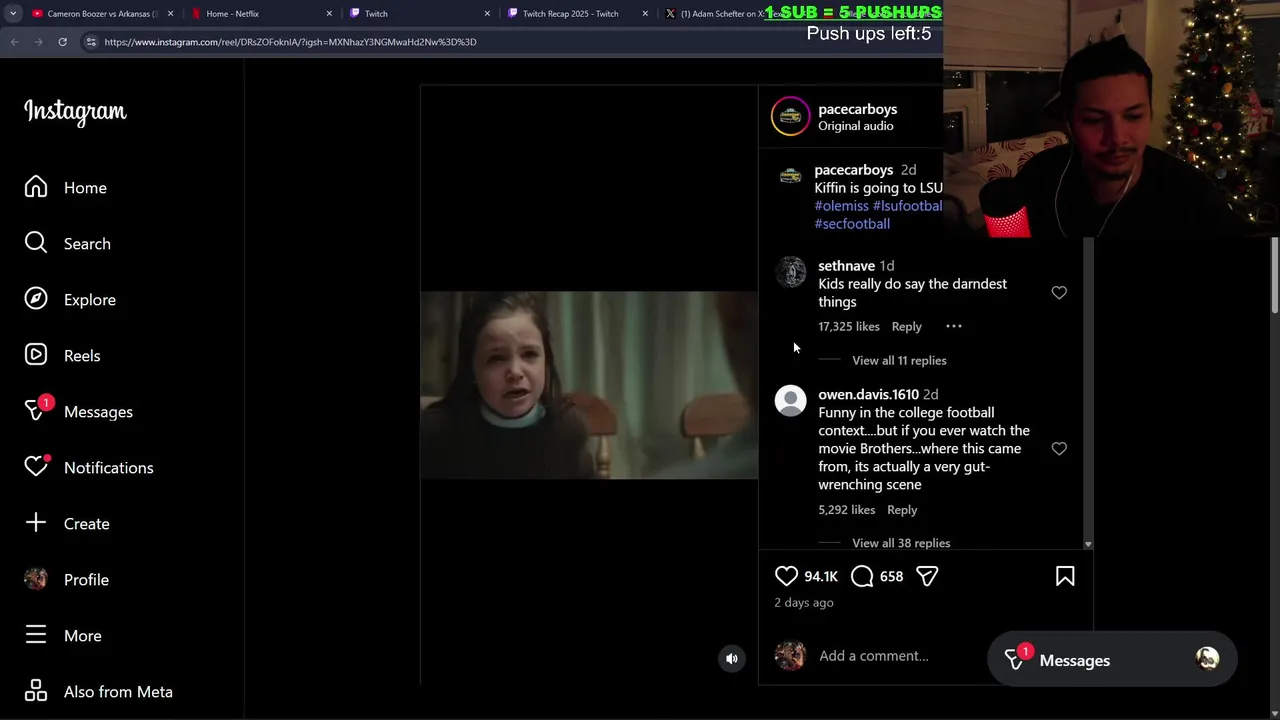Go forward in browser history
1280x720 pixels.
tap(38, 42)
